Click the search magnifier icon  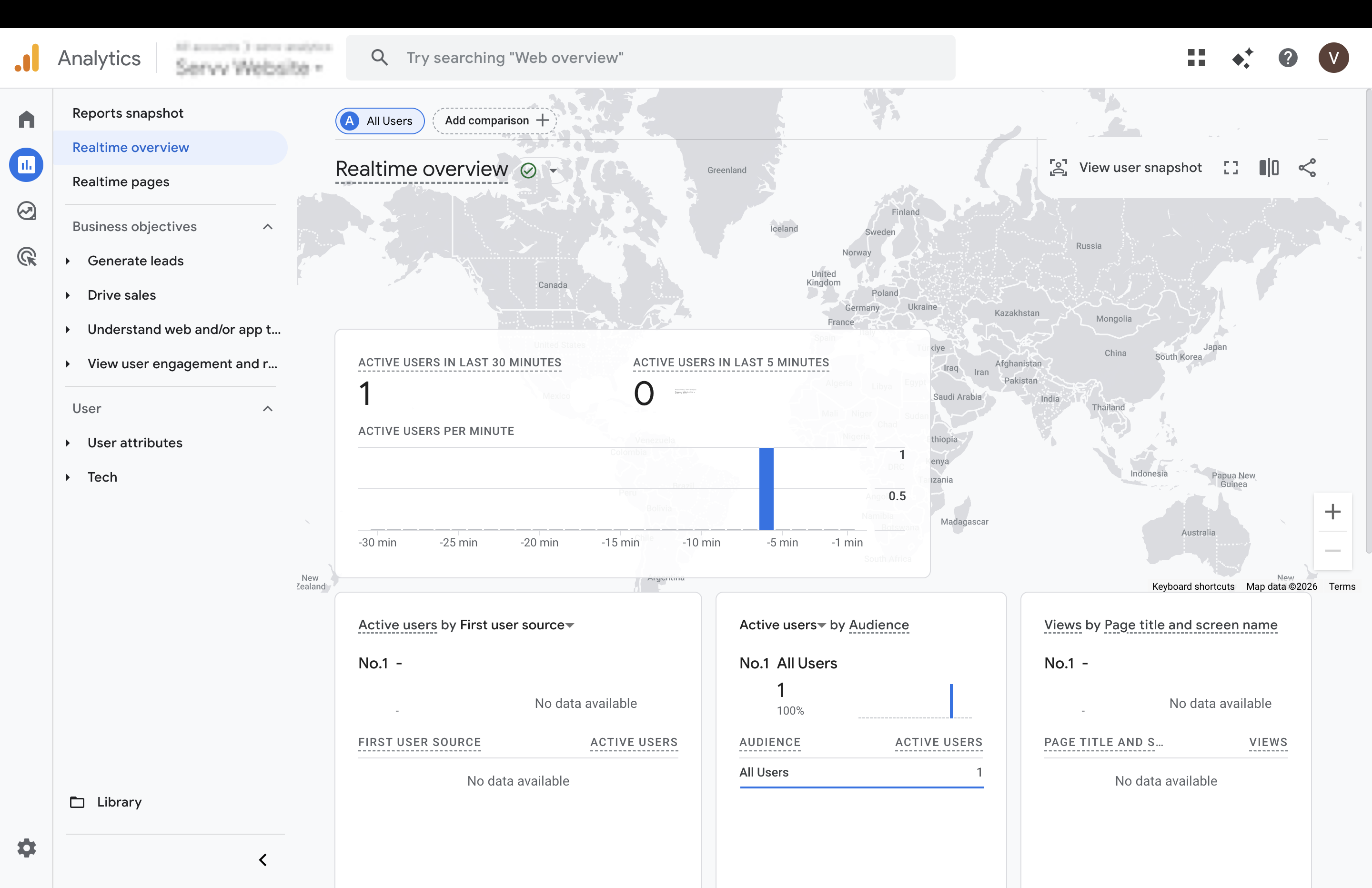pos(379,58)
